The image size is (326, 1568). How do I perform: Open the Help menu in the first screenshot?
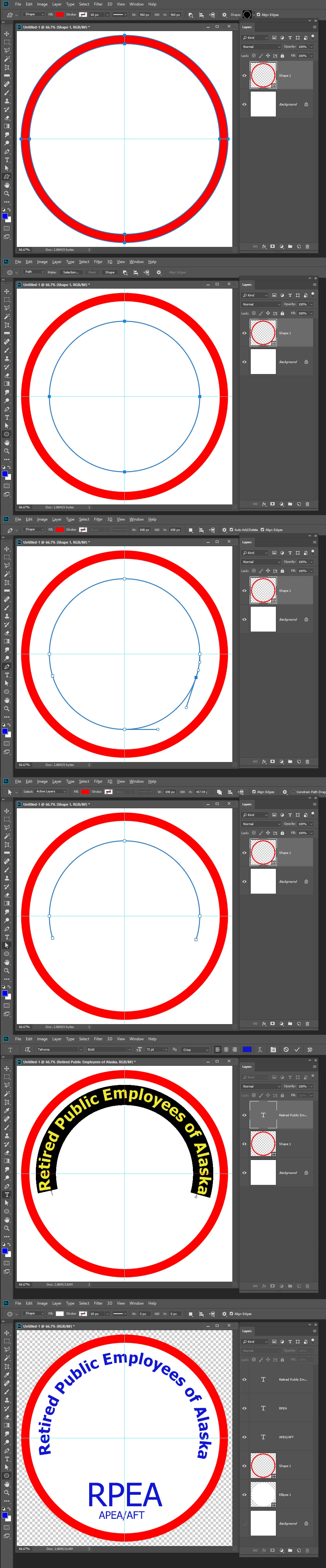[152, 4]
